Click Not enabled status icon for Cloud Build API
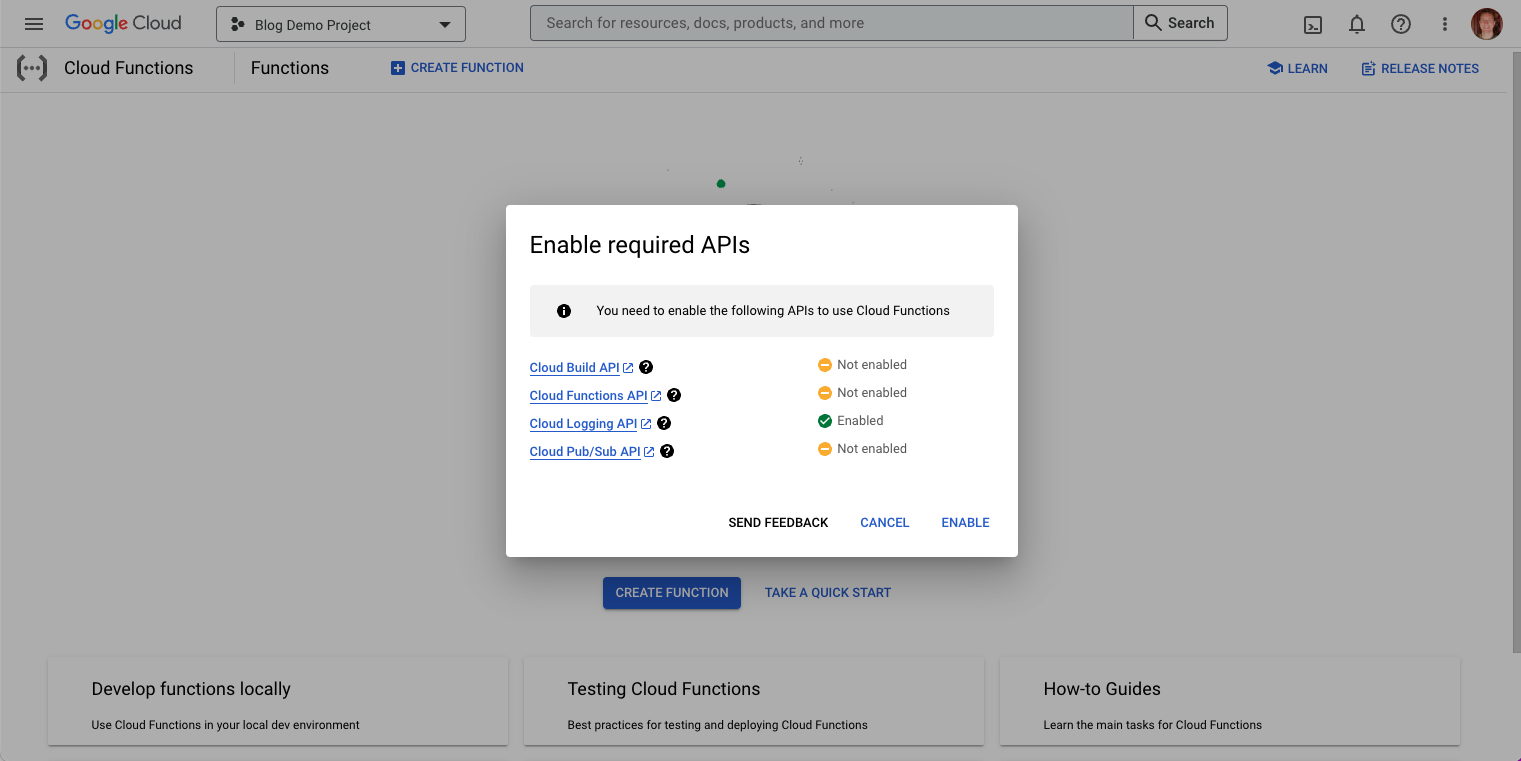This screenshot has height=761, width=1521. click(x=825, y=365)
